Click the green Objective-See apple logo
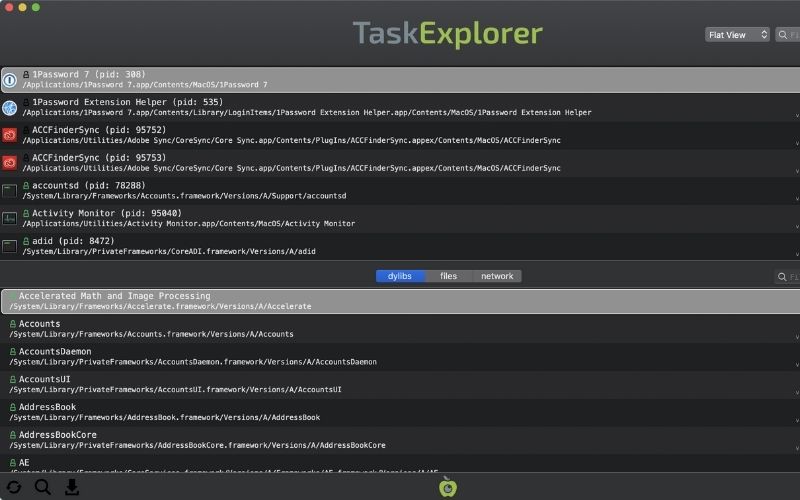 pyautogui.click(x=448, y=487)
